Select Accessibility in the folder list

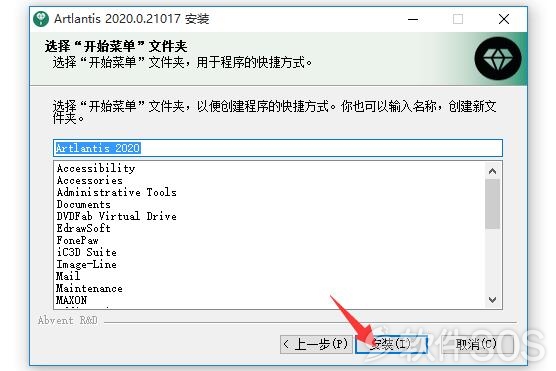96,168
